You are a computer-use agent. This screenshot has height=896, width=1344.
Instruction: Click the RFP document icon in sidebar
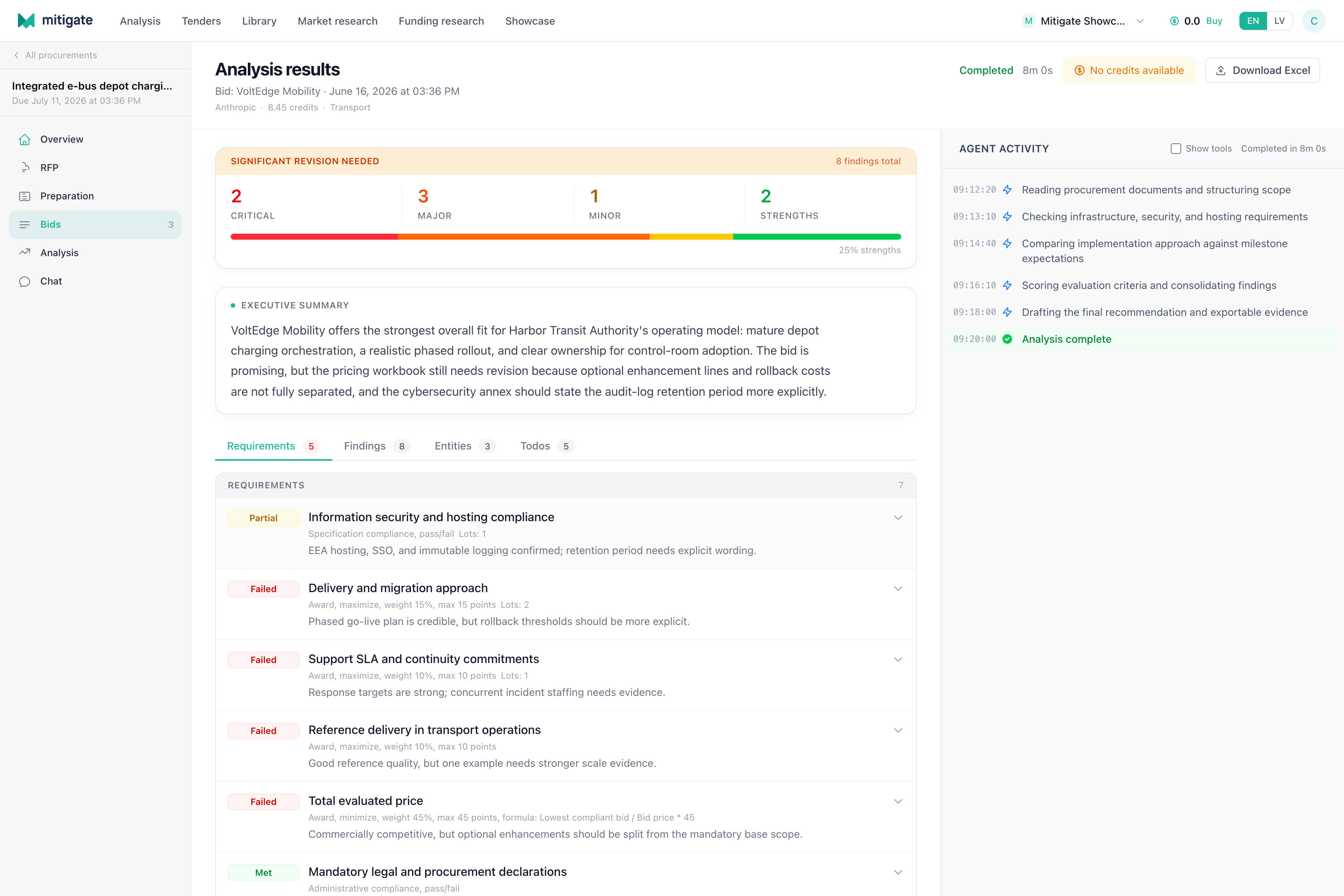click(x=25, y=167)
